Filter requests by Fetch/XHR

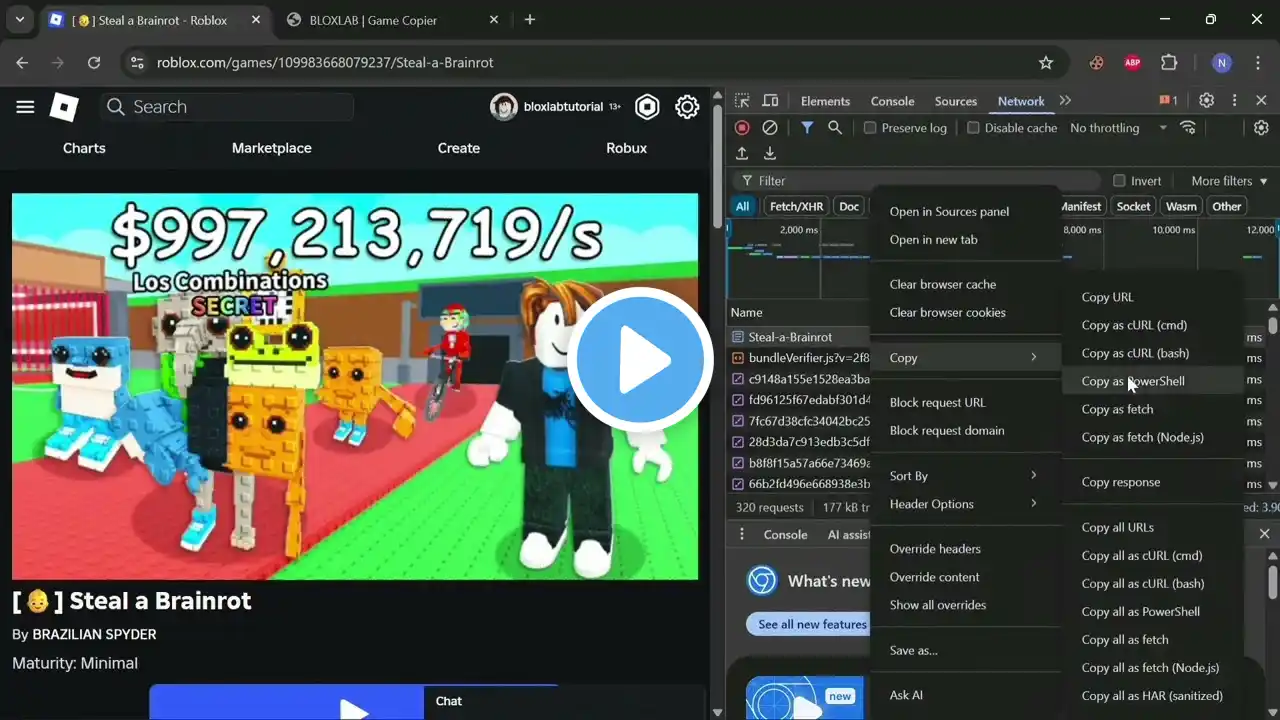point(797,206)
